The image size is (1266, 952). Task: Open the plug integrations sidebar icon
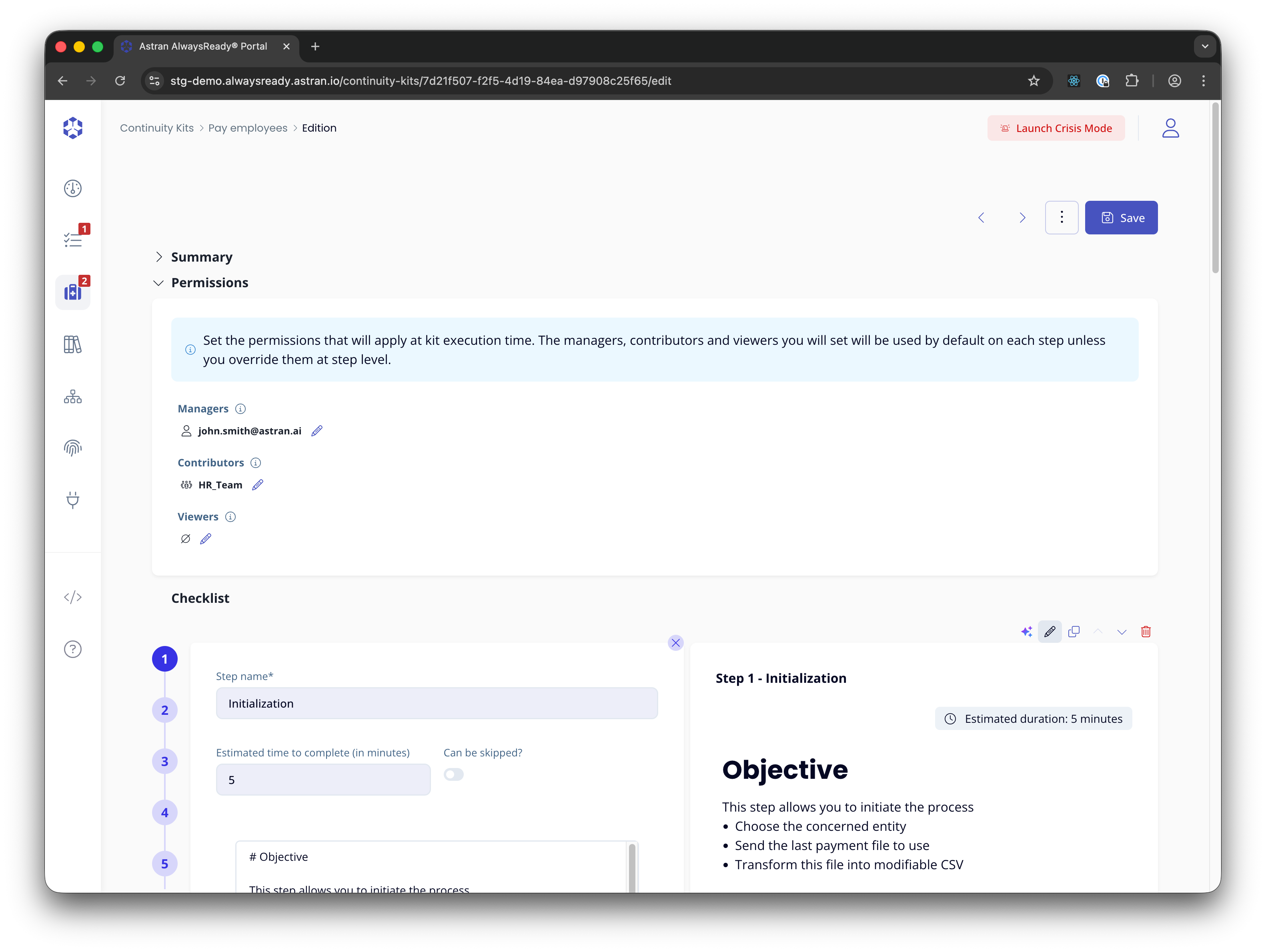(x=73, y=500)
